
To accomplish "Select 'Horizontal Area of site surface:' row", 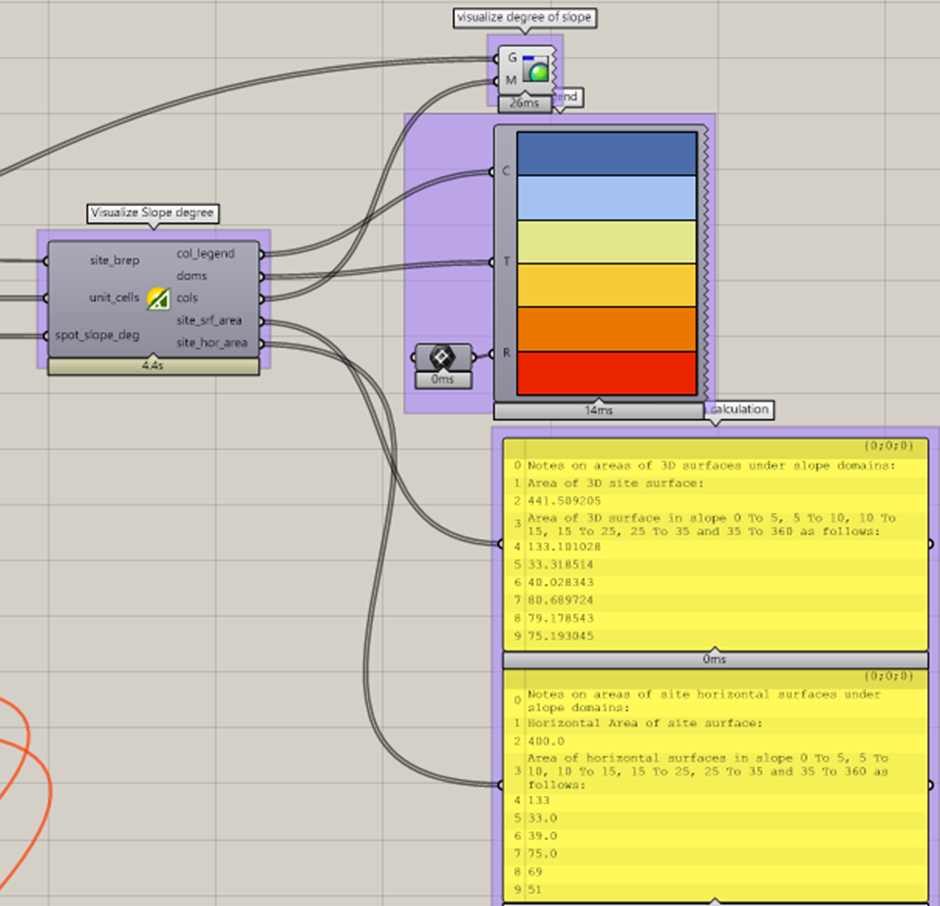I will pos(715,724).
